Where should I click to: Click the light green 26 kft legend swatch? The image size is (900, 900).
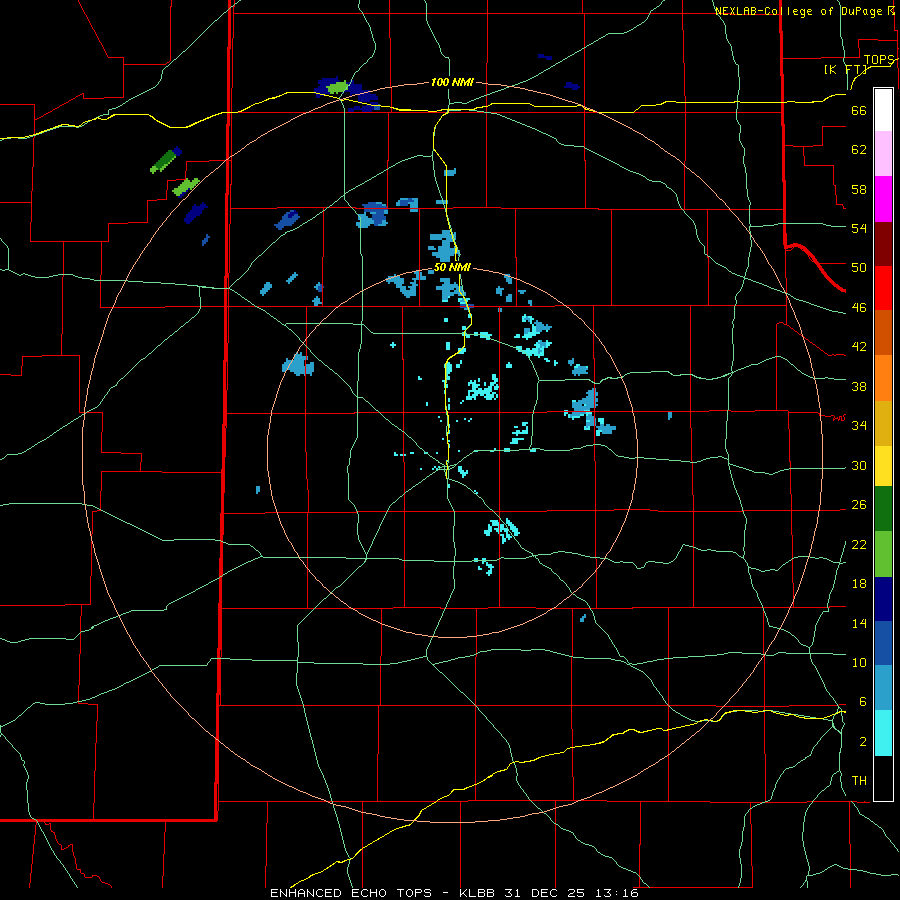coord(883,554)
